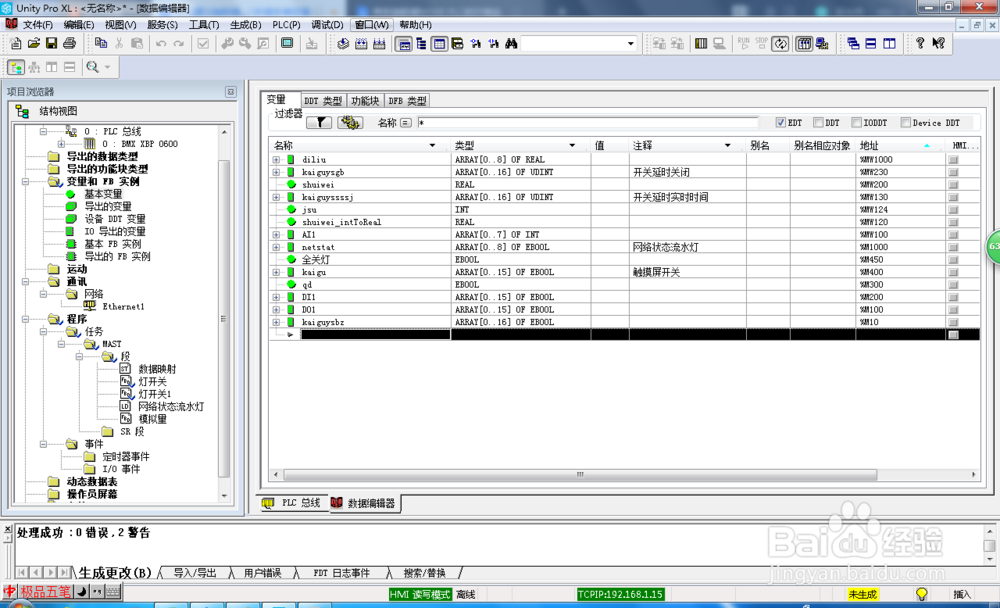Open the 名称 column header dropdown
This screenshot has width=1000, height=608.
pyautogui.click(x=432, y=145)
